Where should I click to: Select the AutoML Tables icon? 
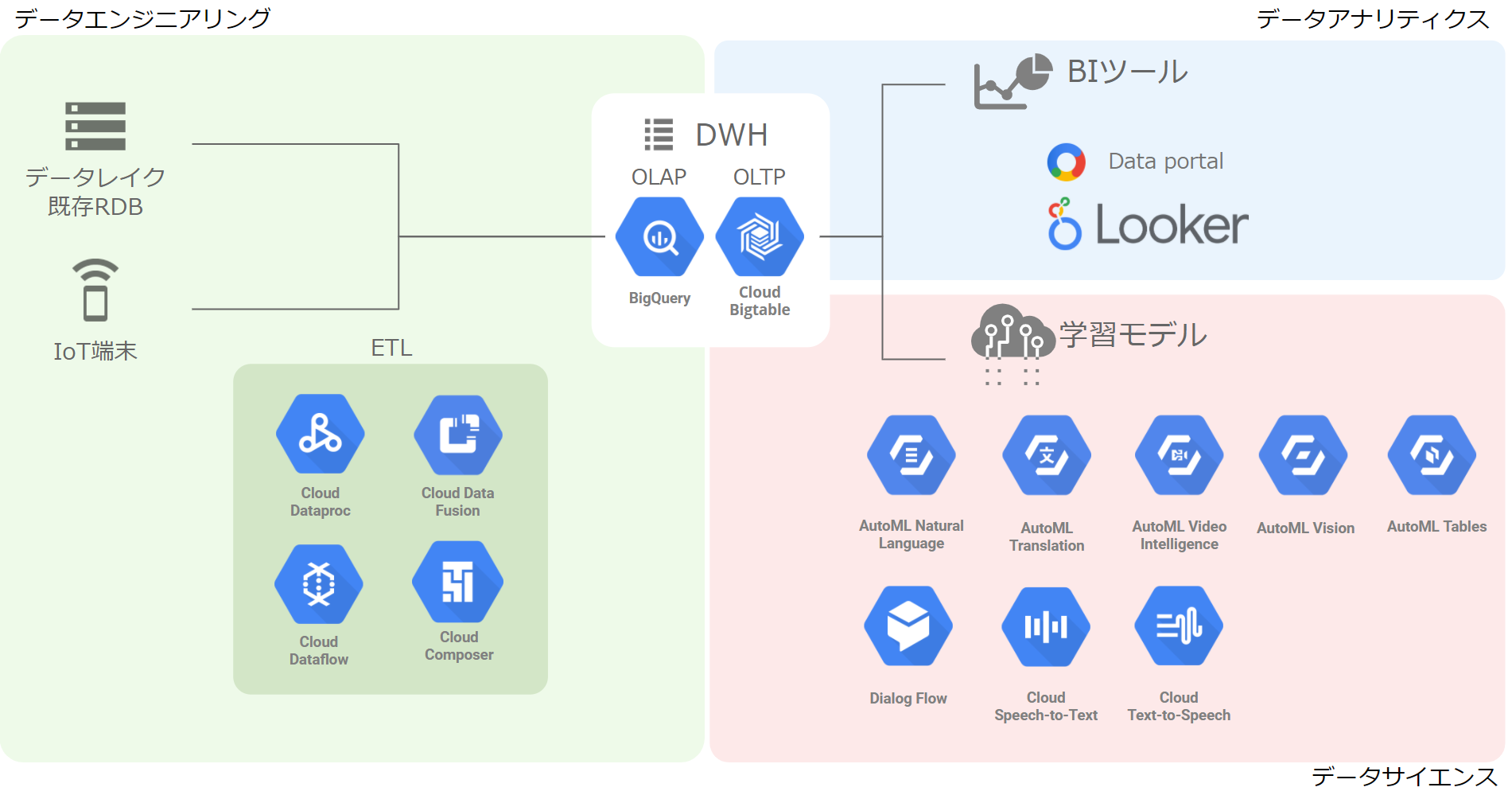1432,455
